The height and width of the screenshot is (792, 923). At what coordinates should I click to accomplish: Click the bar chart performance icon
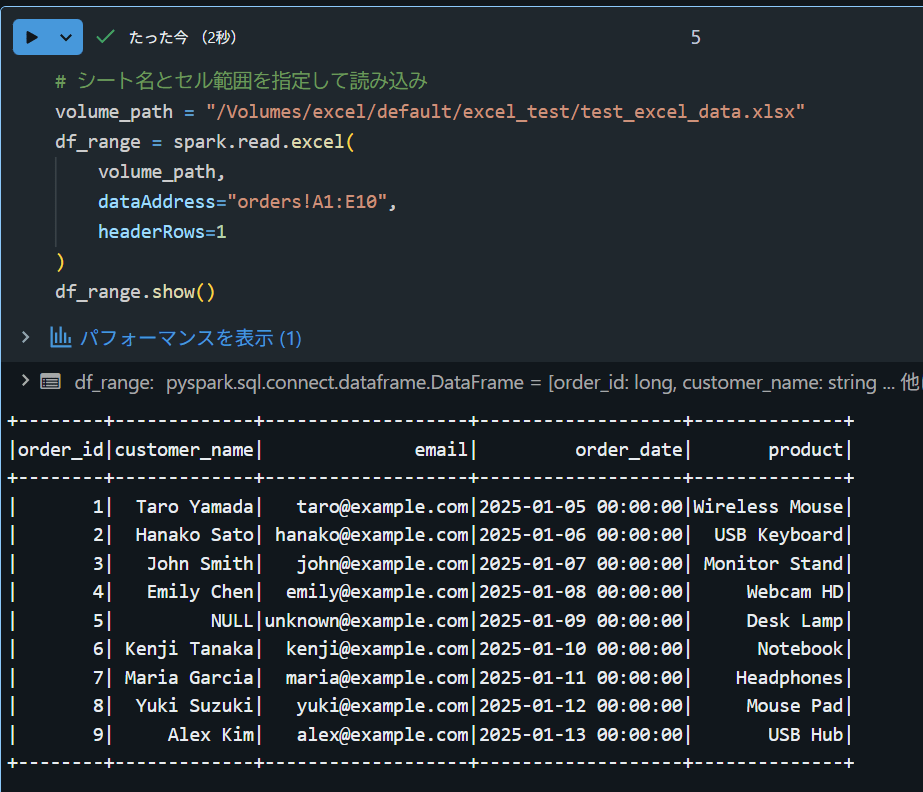coord(61,337)
